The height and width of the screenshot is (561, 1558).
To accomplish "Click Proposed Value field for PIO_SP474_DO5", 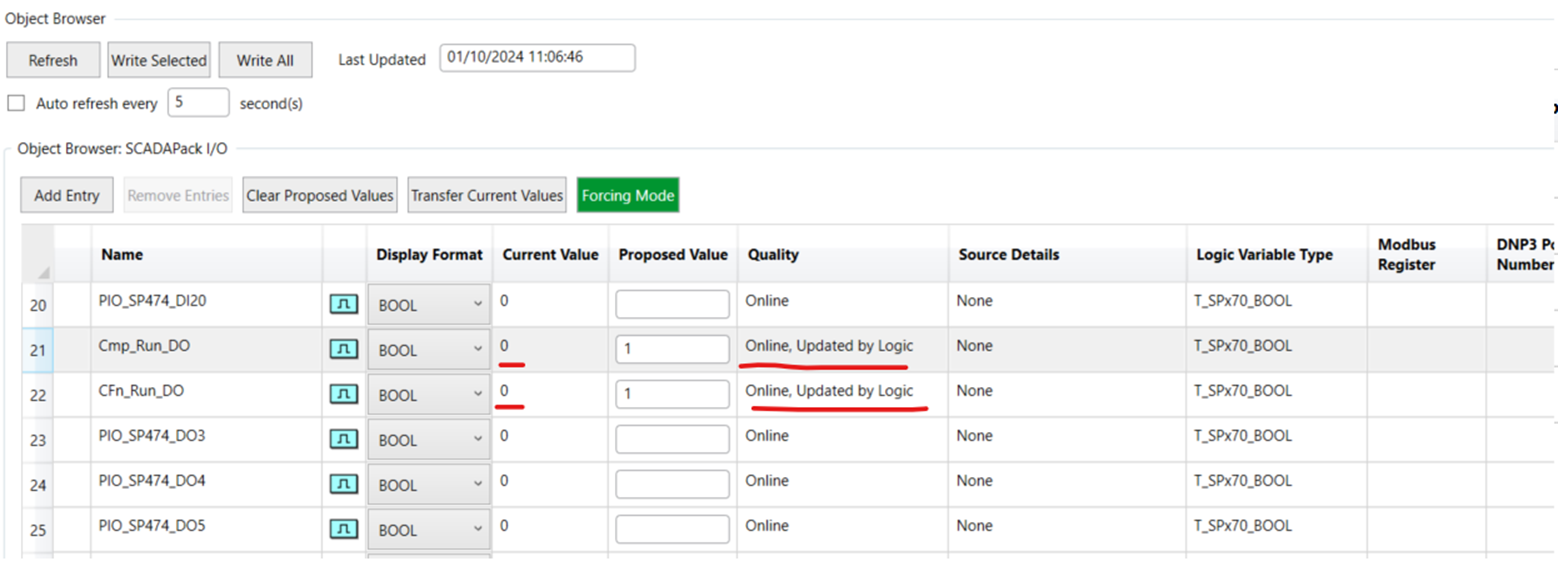I will coord(672,529).
